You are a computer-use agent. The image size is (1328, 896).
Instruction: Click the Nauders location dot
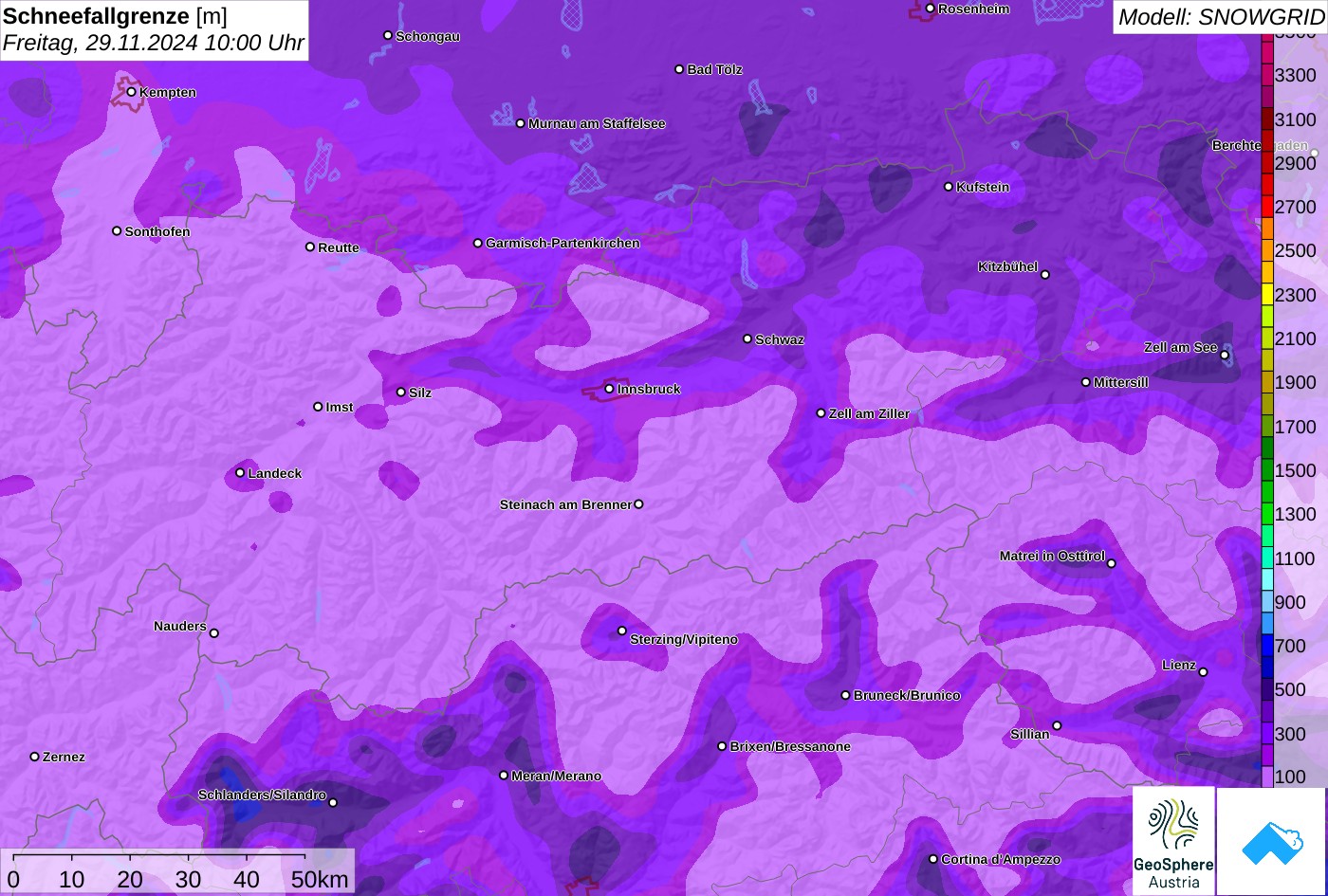(214, 633)
